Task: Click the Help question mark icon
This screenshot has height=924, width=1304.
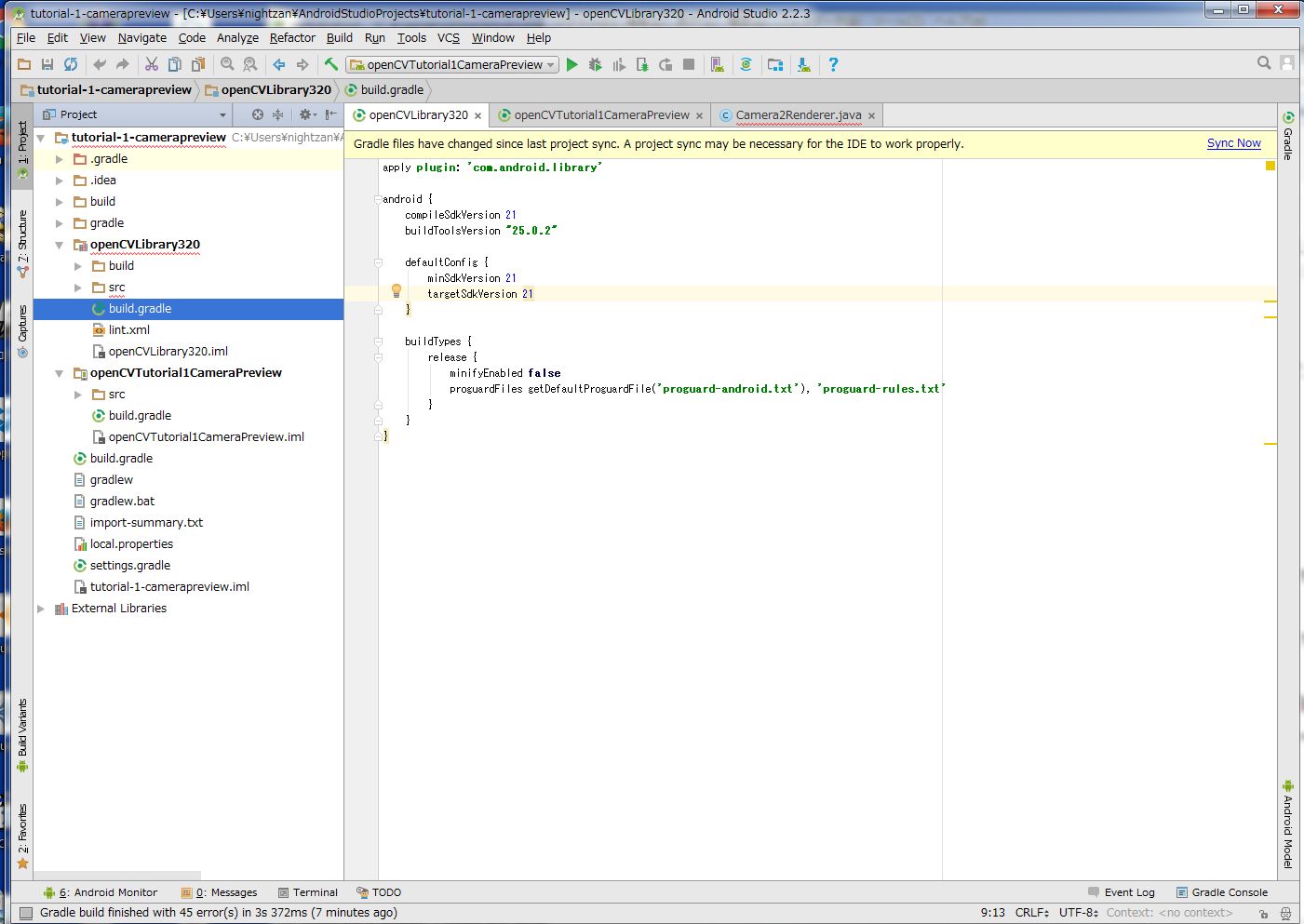Action: click(833, 64)
